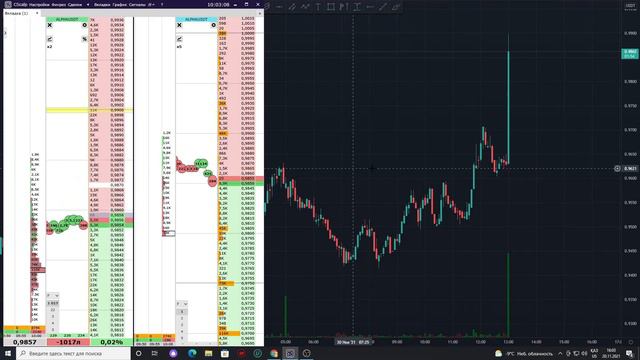The height and width of the screenshot is (360, 640).
Task: Click the active CScalp taskbar icon
Action: 290,353
